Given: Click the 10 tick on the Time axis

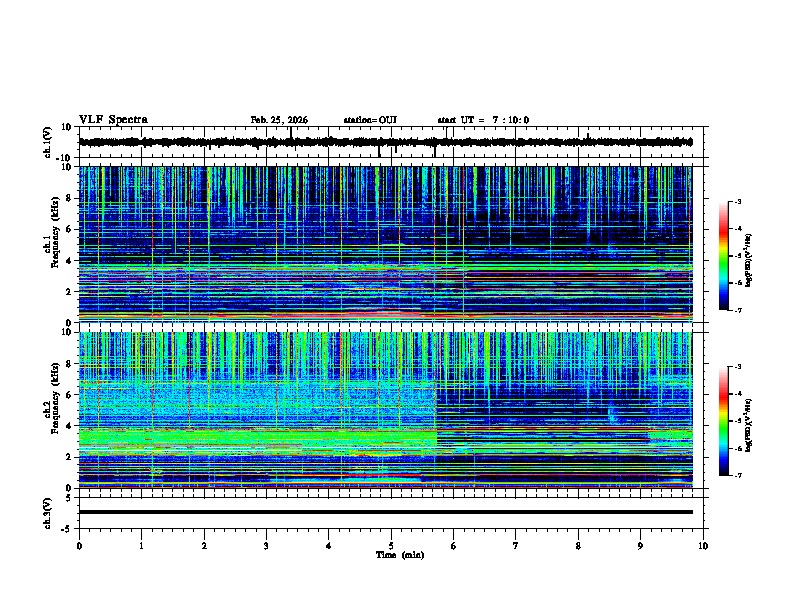Looking at the screenshot, I should point(703,546).
